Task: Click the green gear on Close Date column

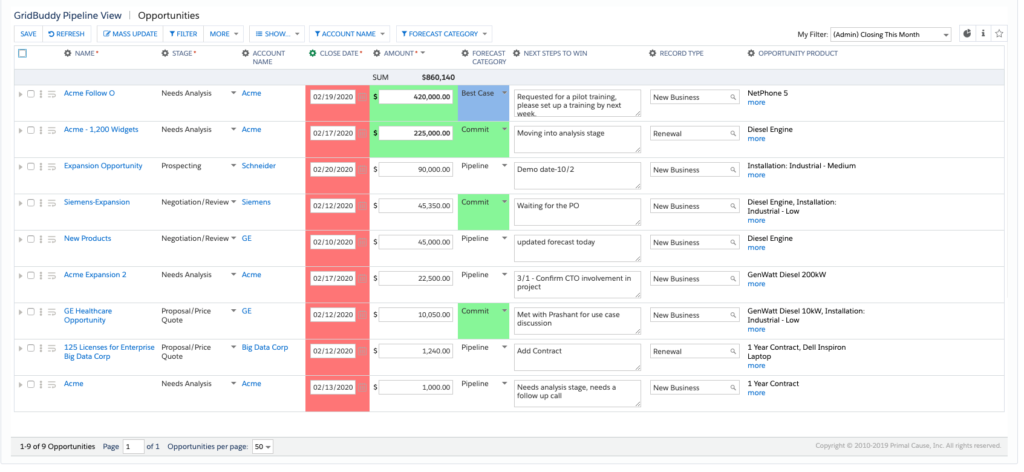Action: point(313,54)
